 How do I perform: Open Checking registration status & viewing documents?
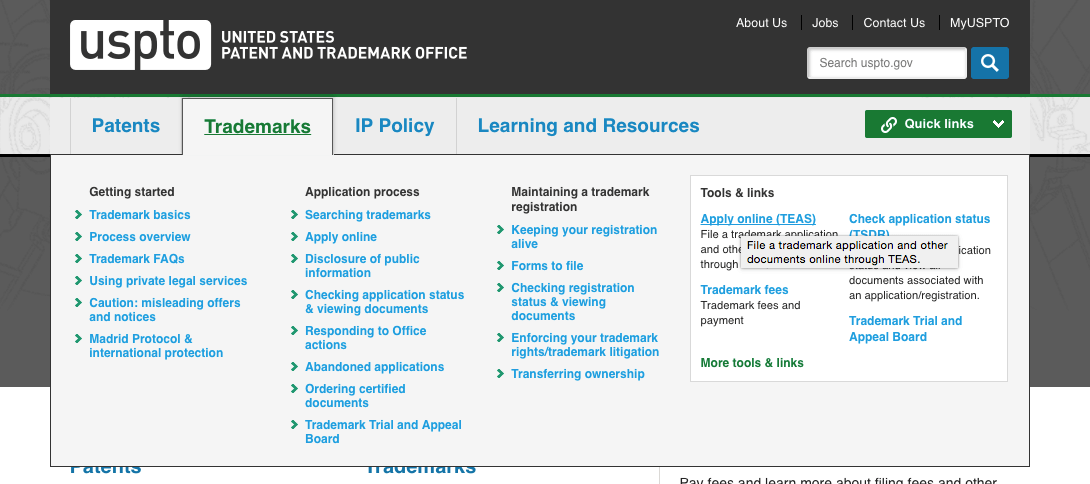click(573, 302)
